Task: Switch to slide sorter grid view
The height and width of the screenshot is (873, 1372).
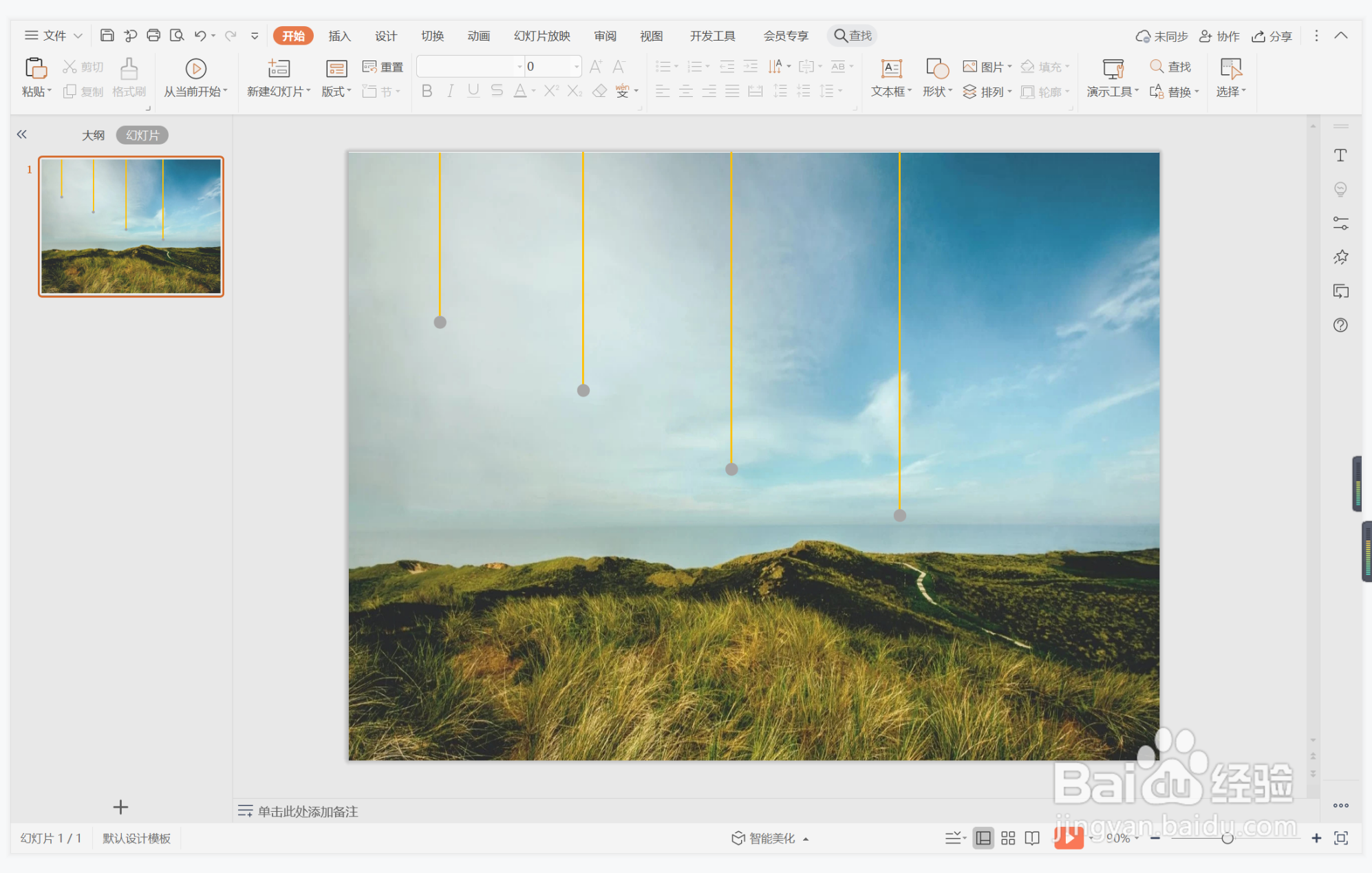Action: tap(1008, 838)
